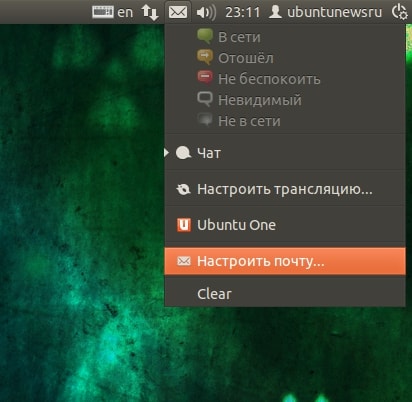Click yellow away speech bubble icon

click(205, 57)
